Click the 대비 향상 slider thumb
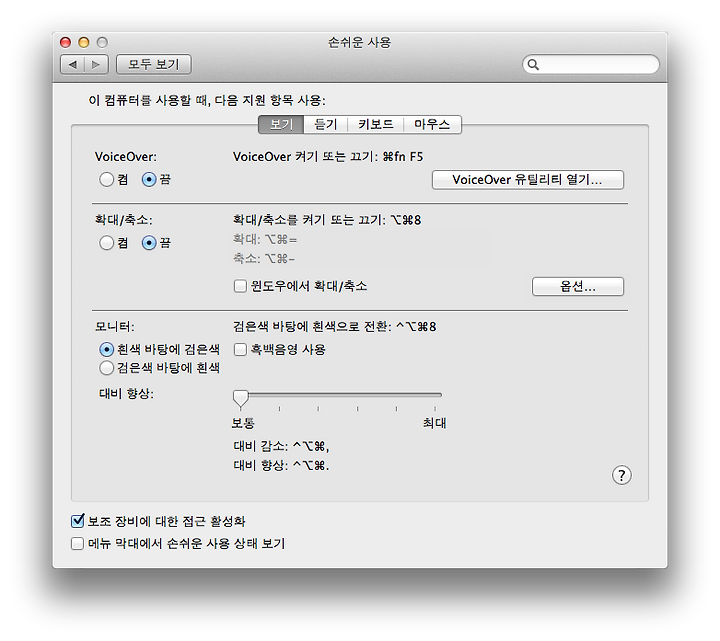 (x=241, y=399)
